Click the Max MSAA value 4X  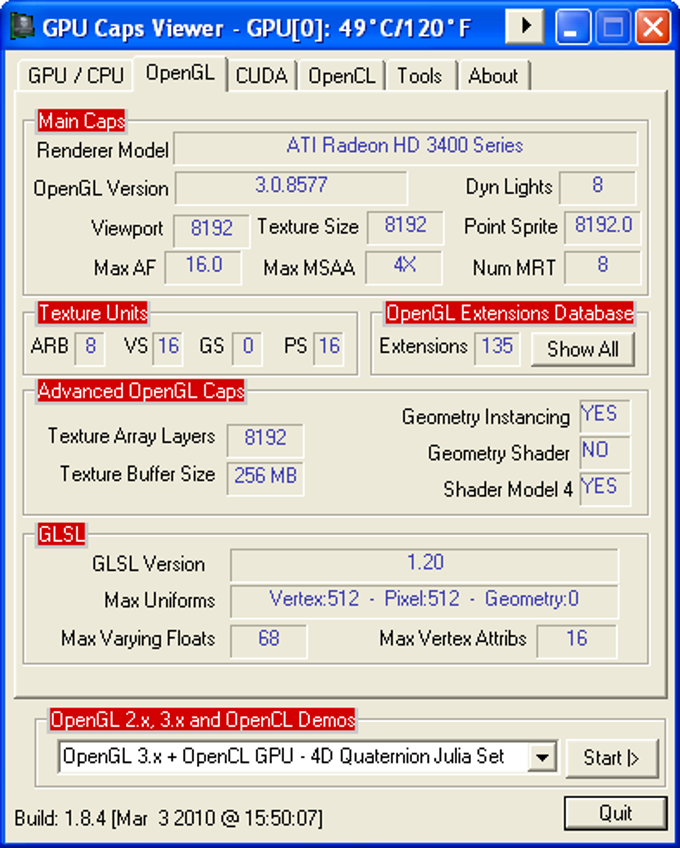click(404, 267)
